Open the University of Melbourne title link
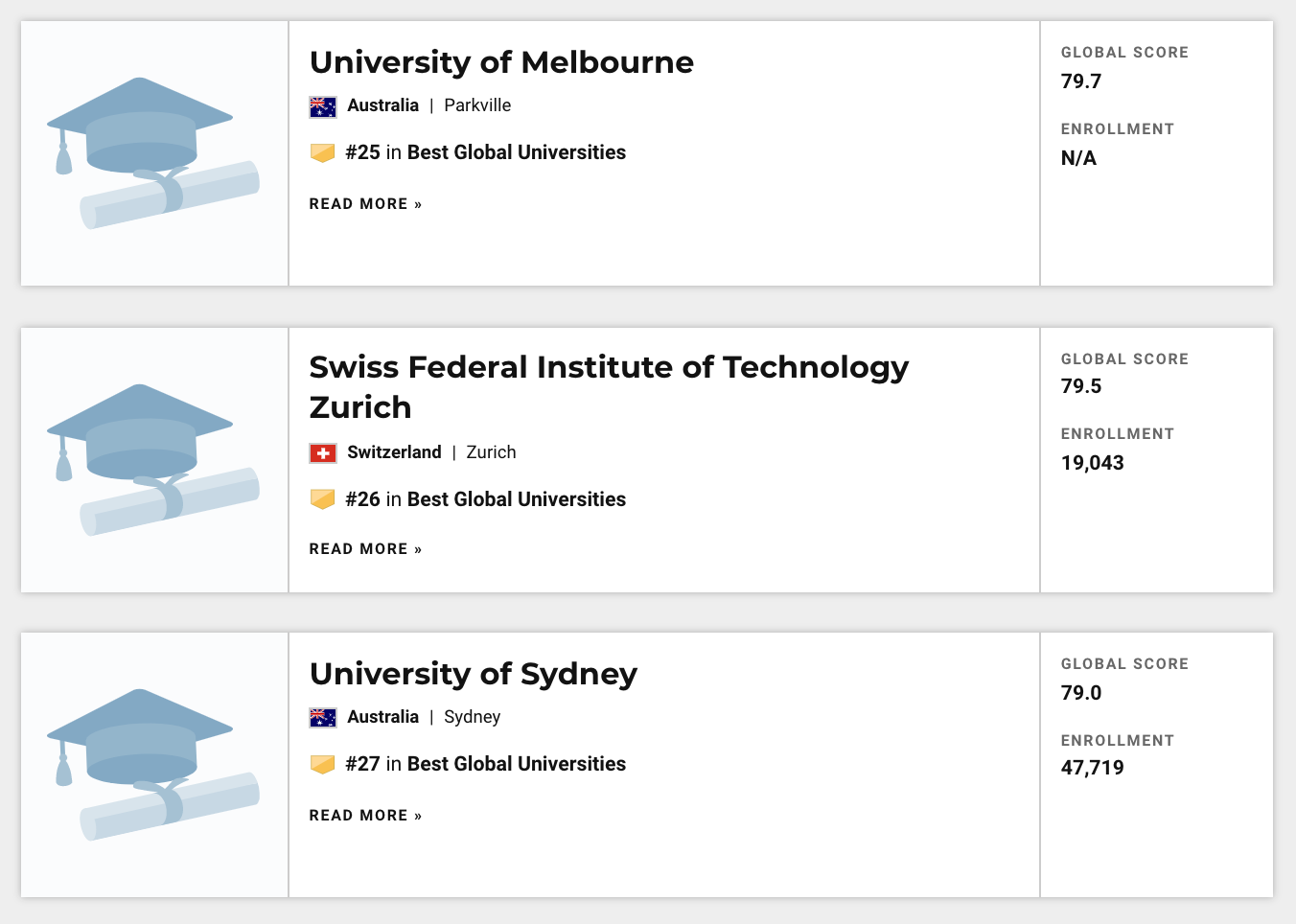Screen dimensions: 1296x924 coord(501,62)
